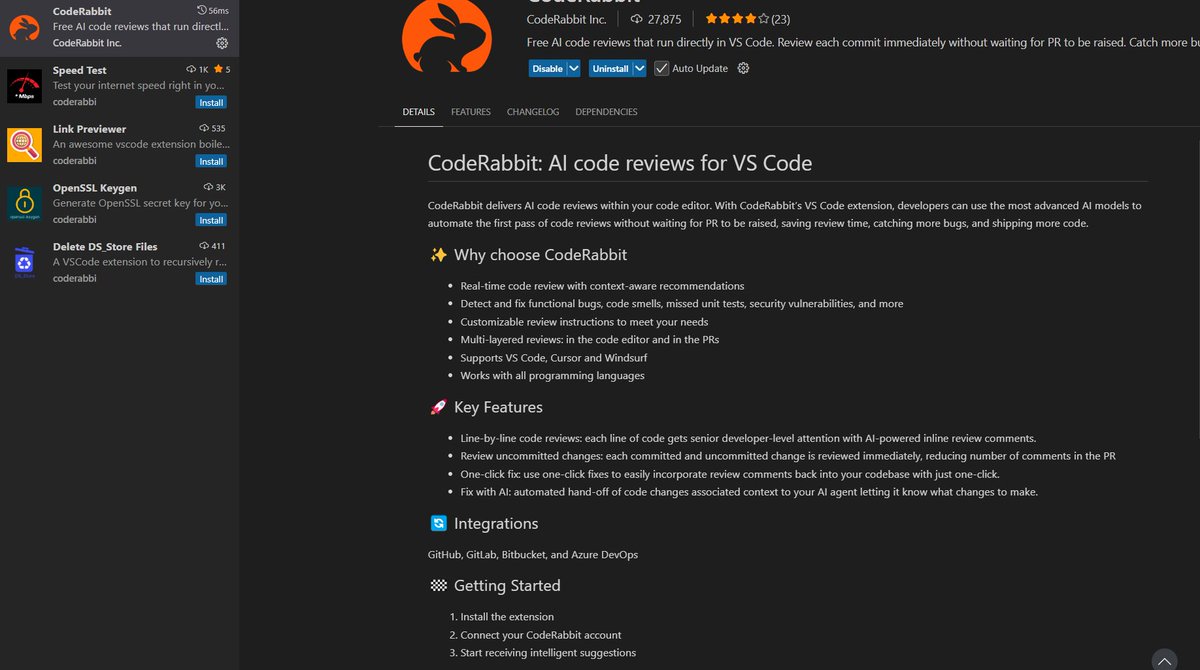
Task: Click the 'Getting Started' heading
Action: [507, 586]
